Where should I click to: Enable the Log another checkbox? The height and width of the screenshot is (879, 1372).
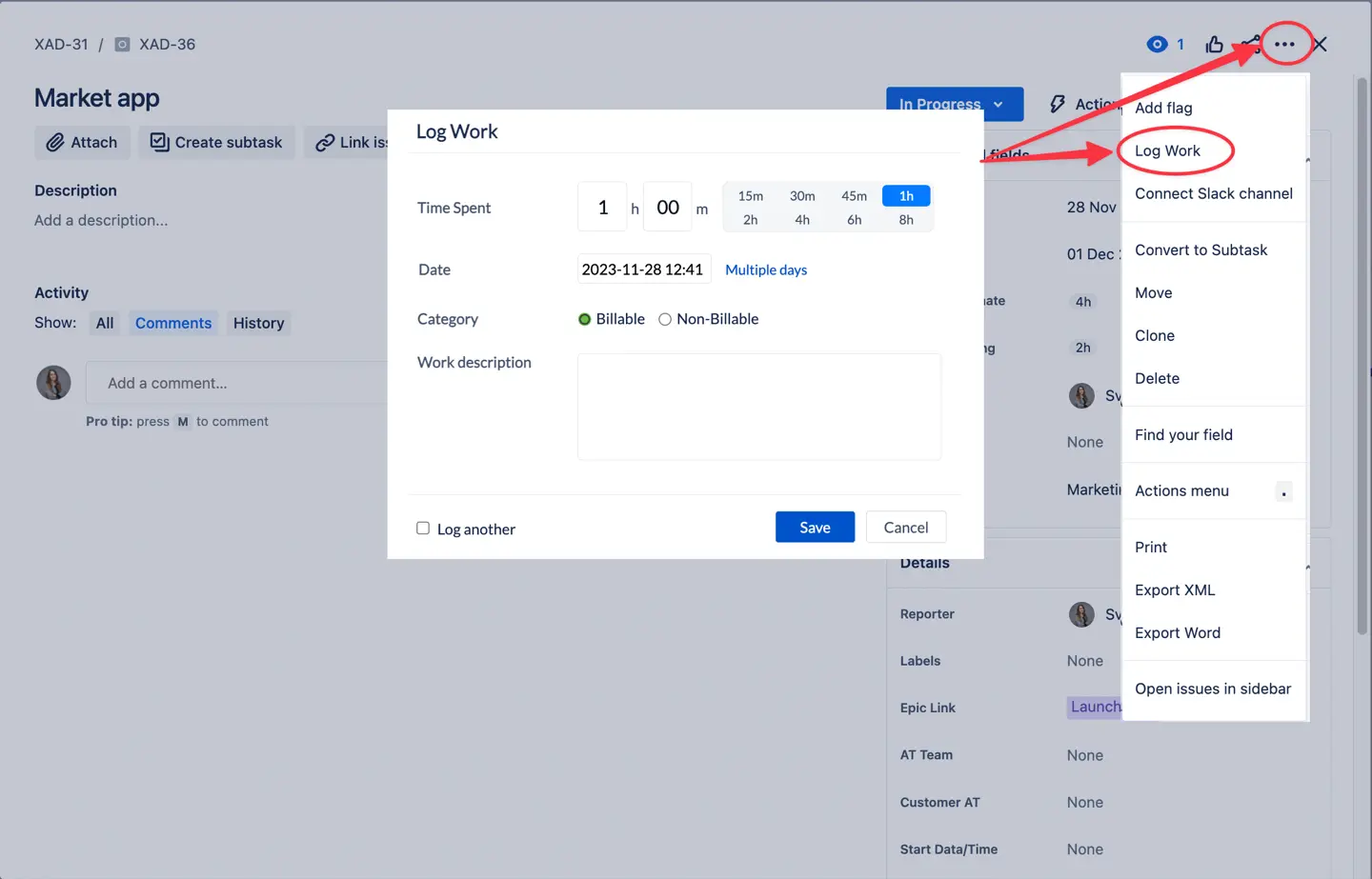[422, 527]
